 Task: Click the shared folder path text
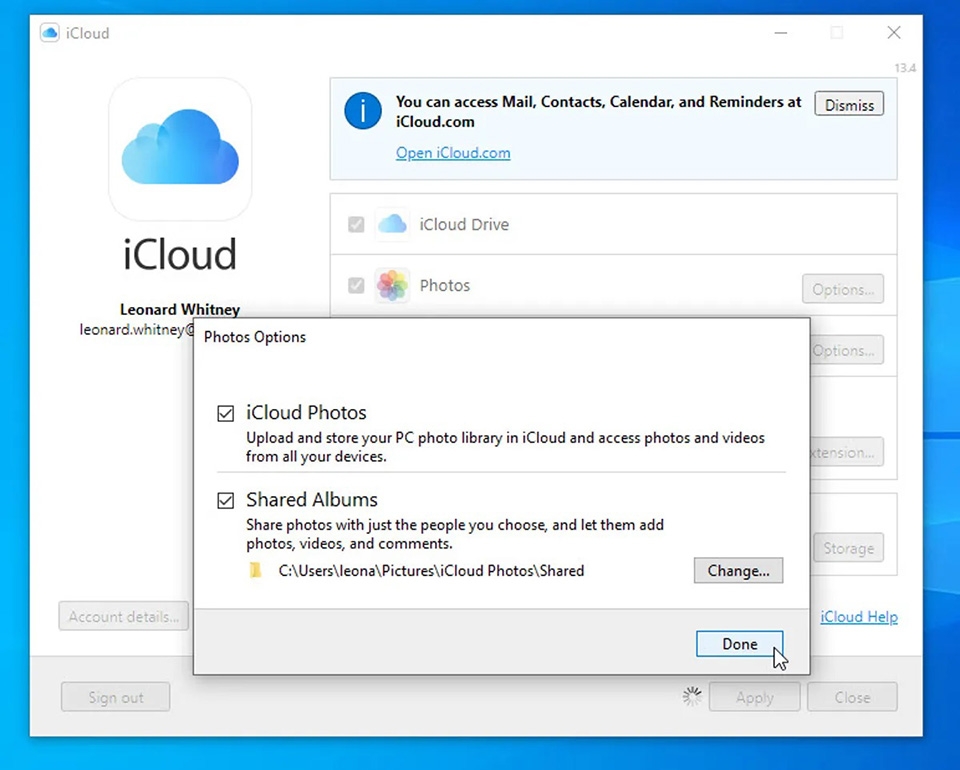pos(431,570)
